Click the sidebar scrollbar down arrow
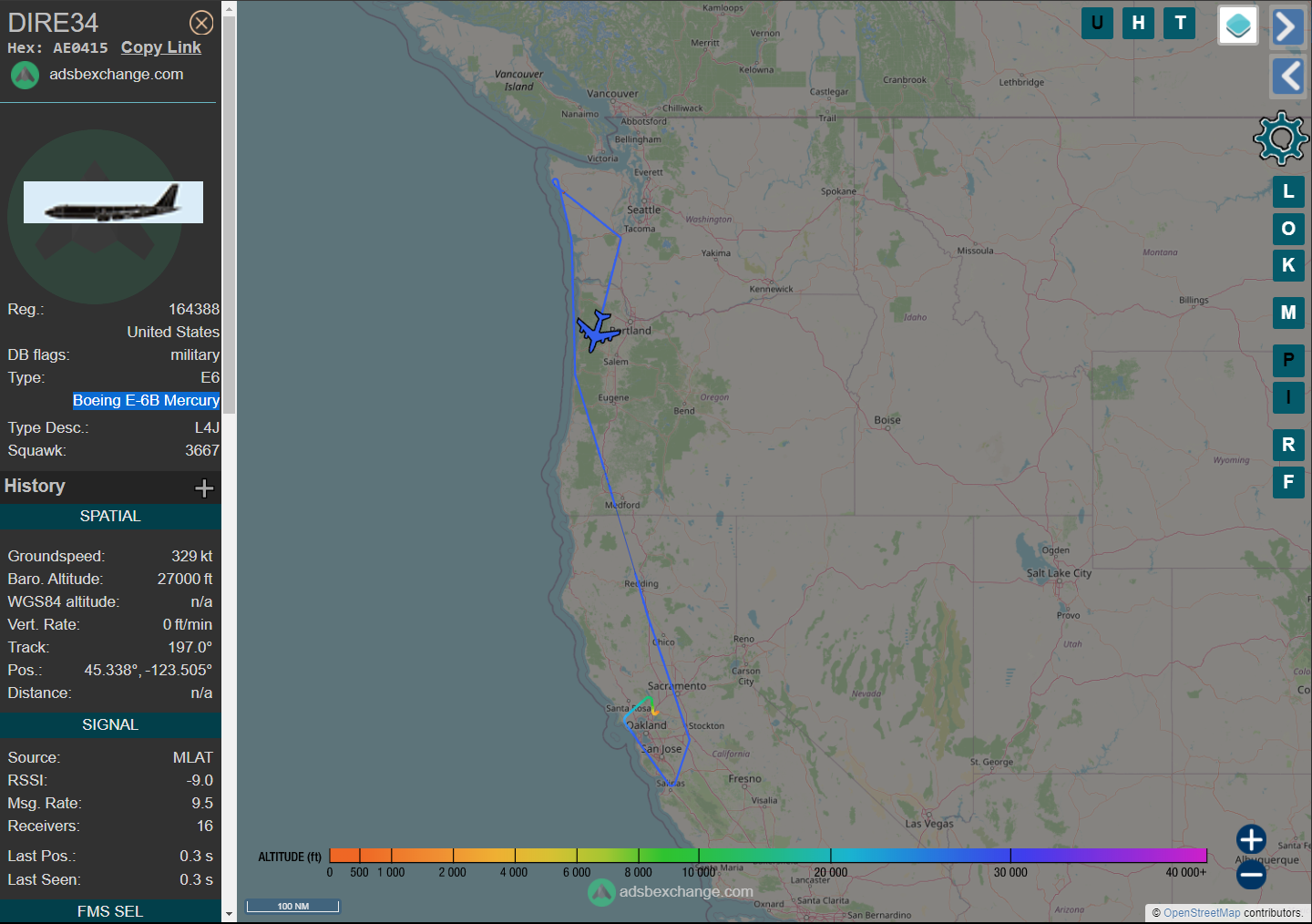Viewport: 1312px width, 924px height. coord(229,914)
